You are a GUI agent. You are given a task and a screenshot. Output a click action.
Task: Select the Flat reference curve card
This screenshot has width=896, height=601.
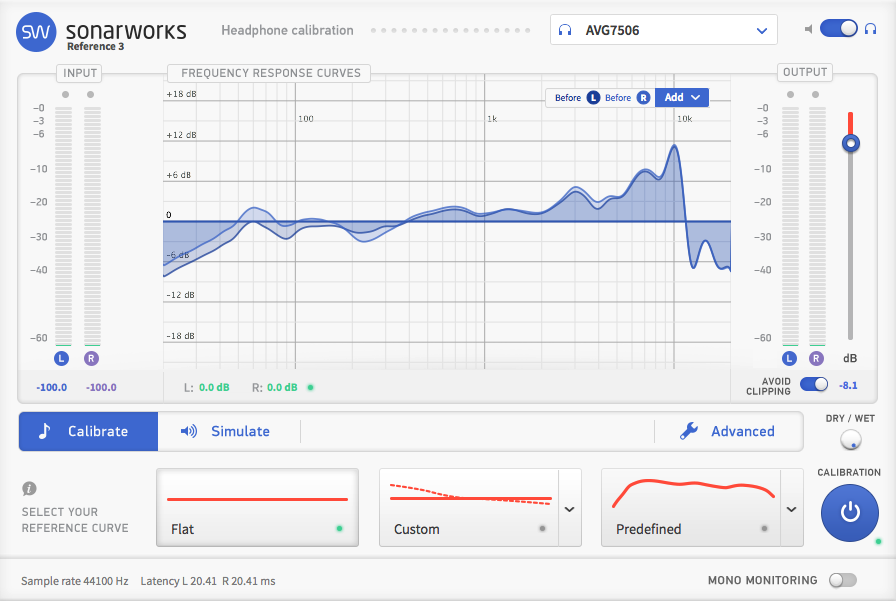click(x=257, y=506)
